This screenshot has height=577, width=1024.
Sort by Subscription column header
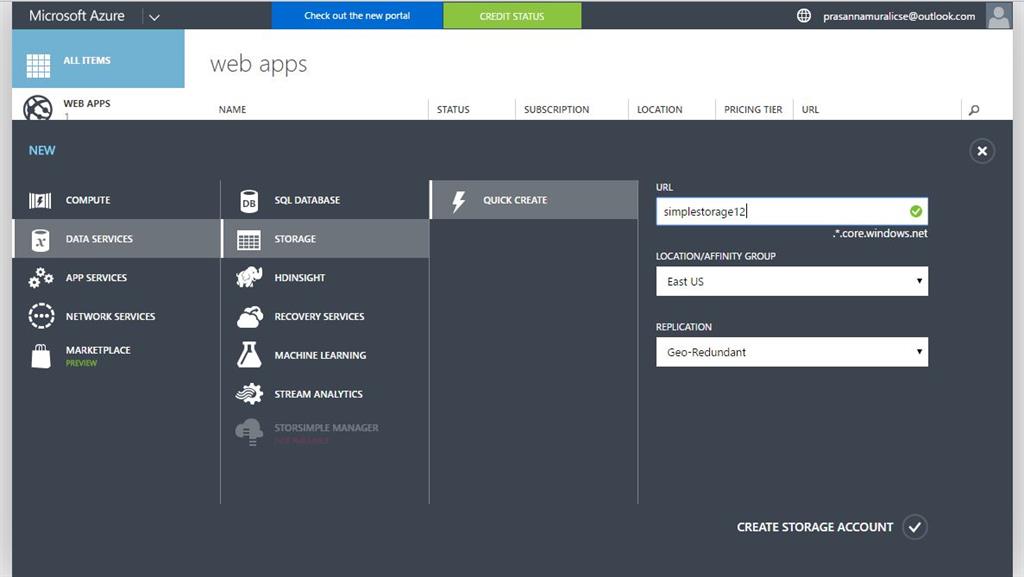556,110
